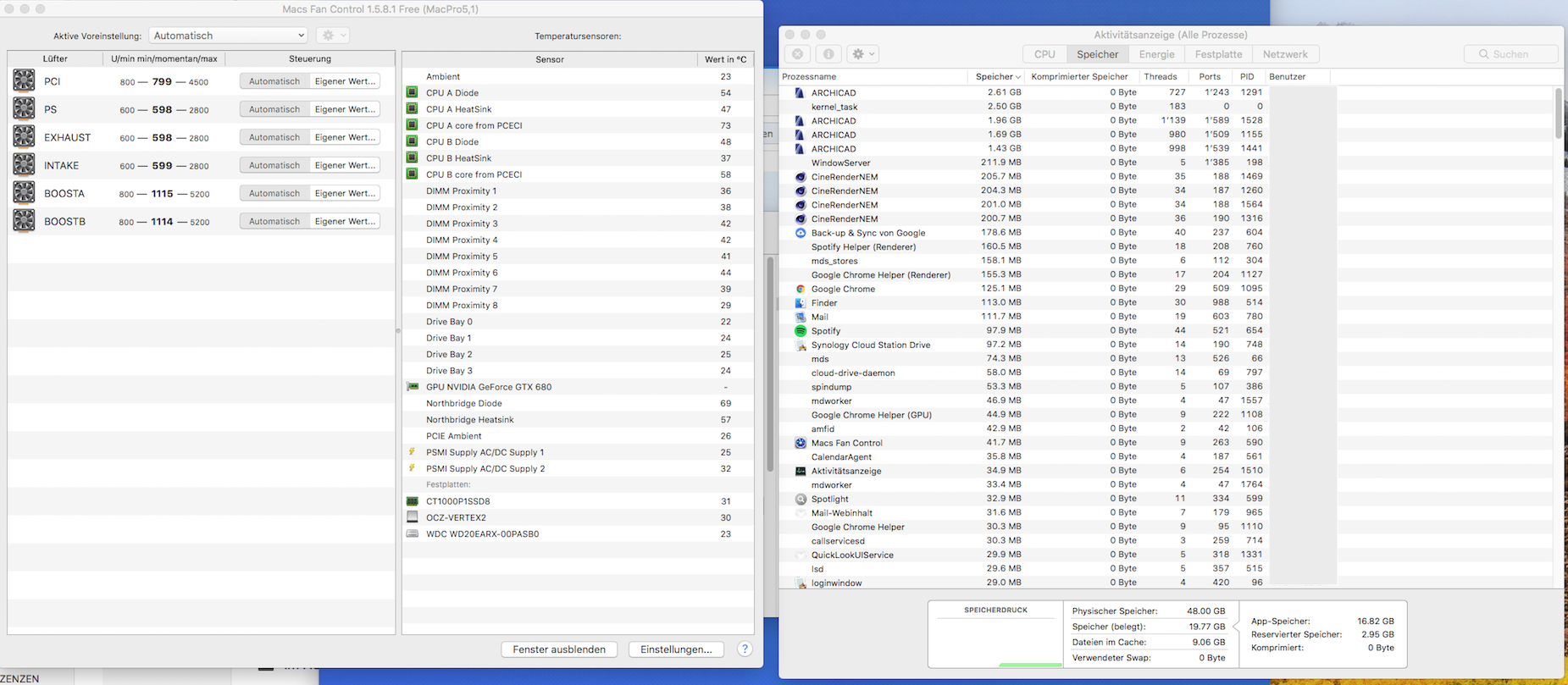Screen dimensions: 1568x685
Task: Click the CPU B HeatSink chip icon
Action: click(x=413, y=157)
